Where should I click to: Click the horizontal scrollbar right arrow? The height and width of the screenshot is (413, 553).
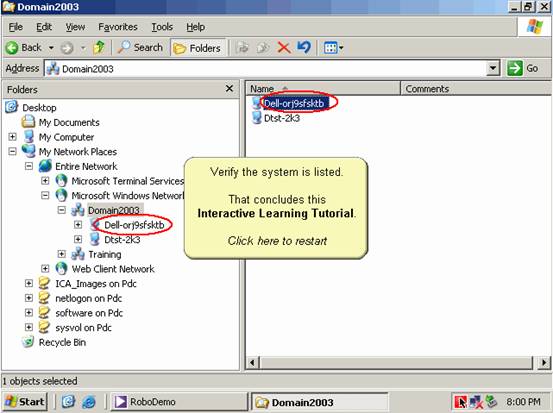tap(543, 363)
